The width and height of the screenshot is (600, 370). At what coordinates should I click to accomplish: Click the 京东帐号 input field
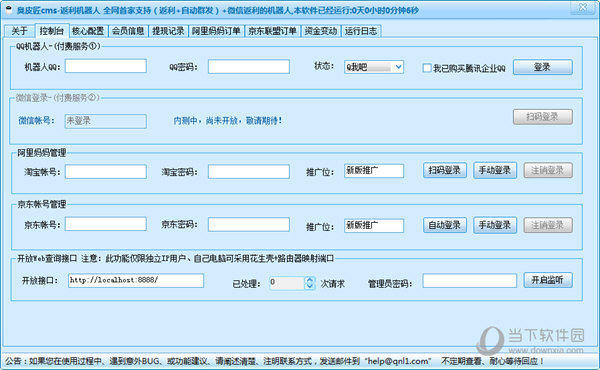click(x=106, y=224)
